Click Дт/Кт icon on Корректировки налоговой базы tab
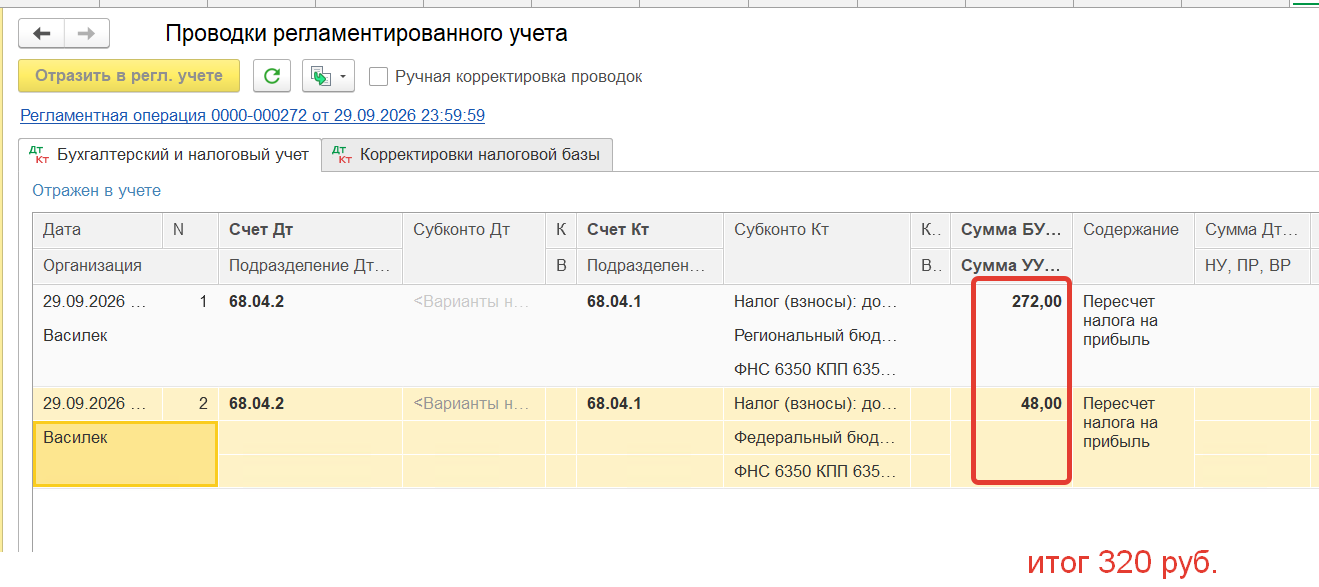This screenshot has height=587, width=1319. pos(341,155)
